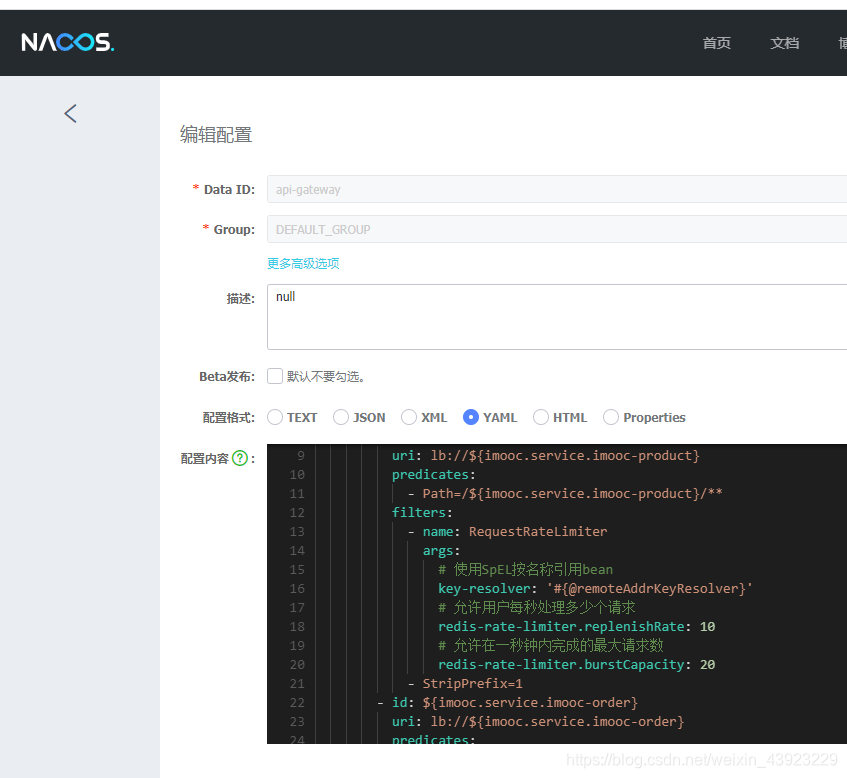
Task: Click the key-resolver line in the editor
Action: coord(595,588)
